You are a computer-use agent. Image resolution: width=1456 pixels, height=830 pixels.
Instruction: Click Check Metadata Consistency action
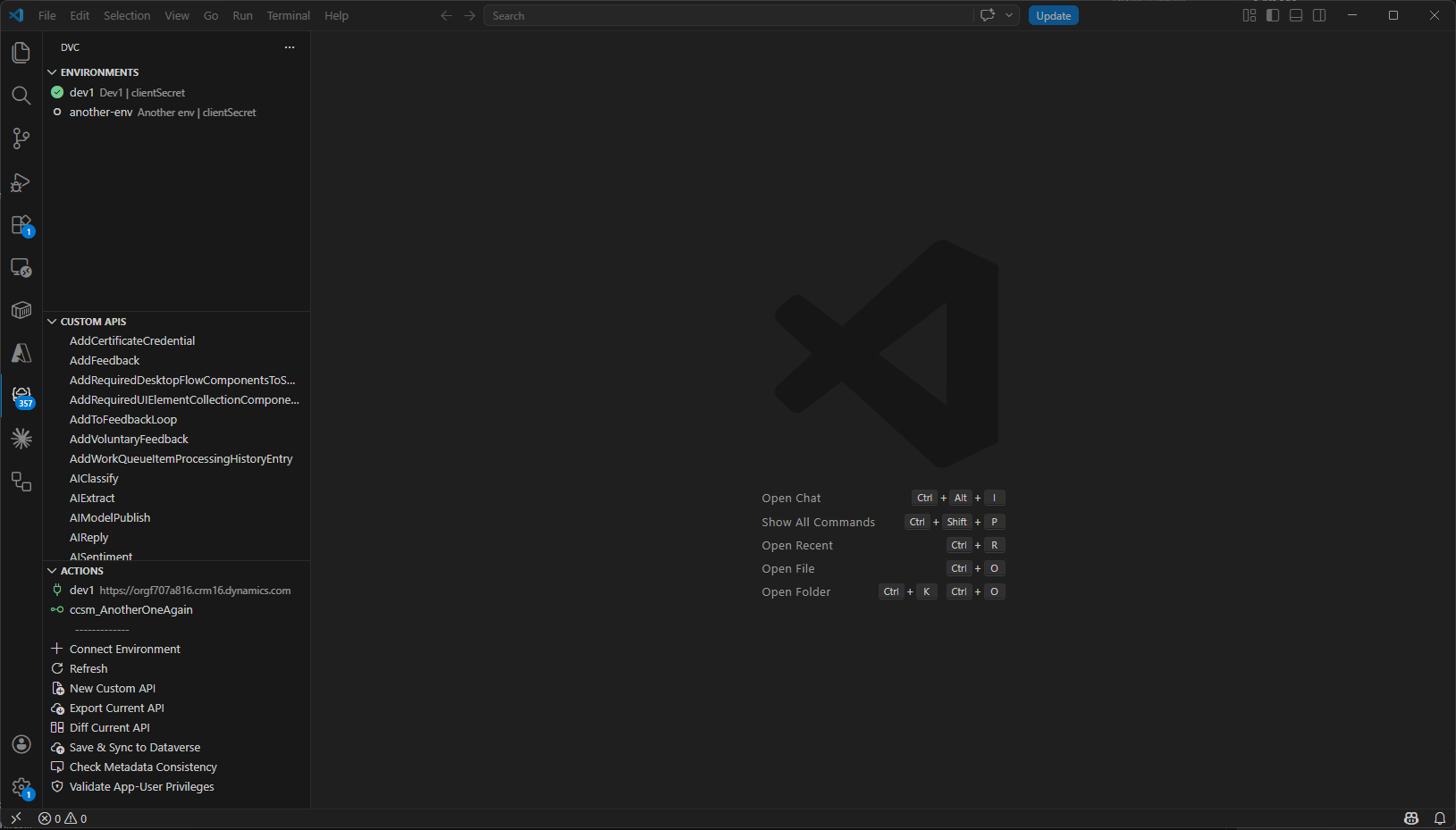[x=176, y=767]
